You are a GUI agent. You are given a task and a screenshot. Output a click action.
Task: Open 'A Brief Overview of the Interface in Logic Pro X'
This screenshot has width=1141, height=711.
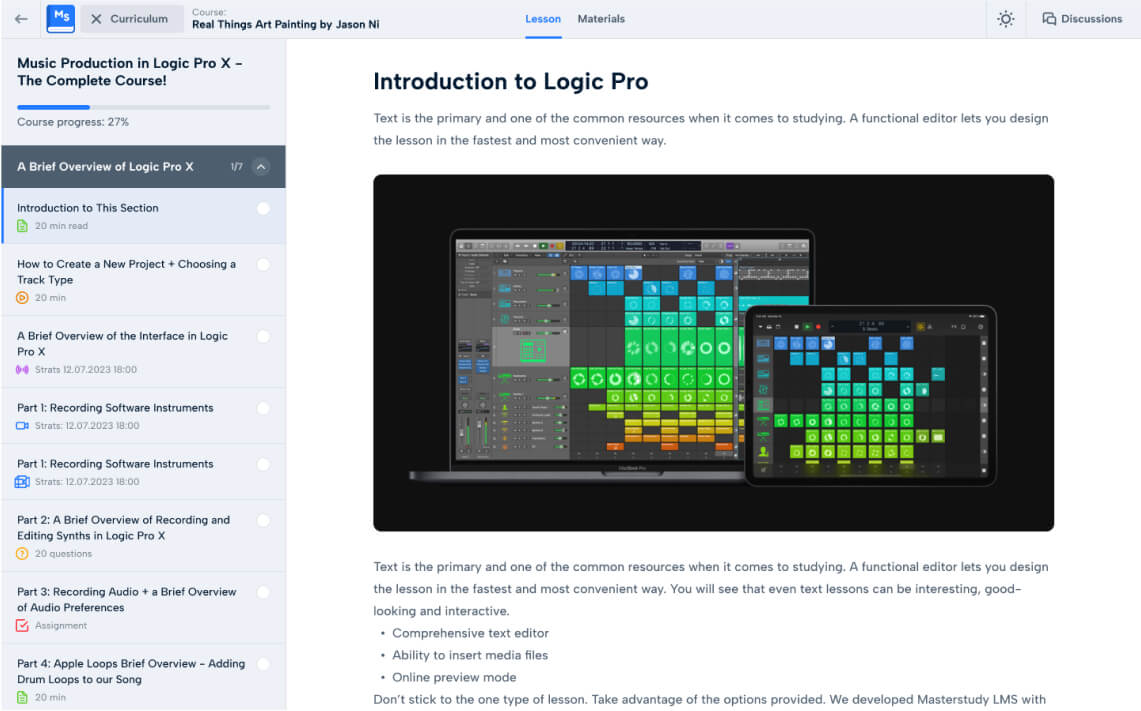click(x=143, y=351)
